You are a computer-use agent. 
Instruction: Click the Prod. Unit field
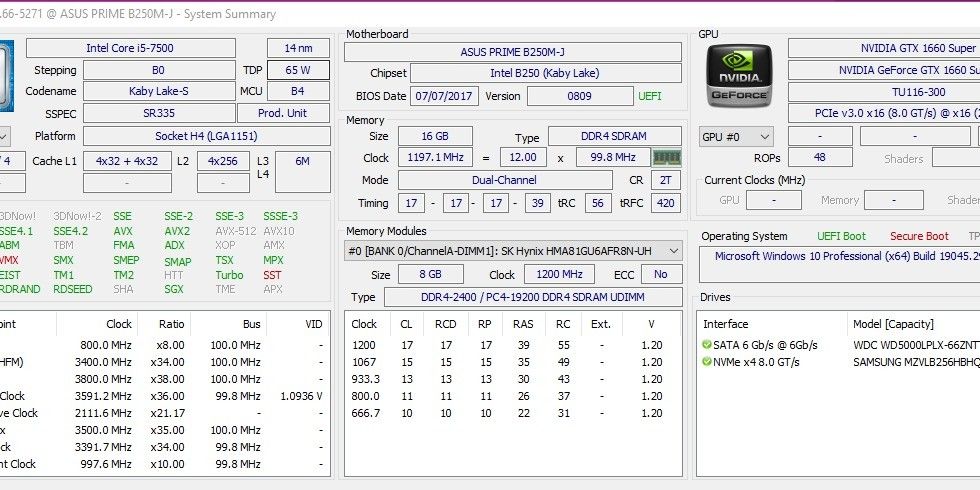(x=283, y=113)
